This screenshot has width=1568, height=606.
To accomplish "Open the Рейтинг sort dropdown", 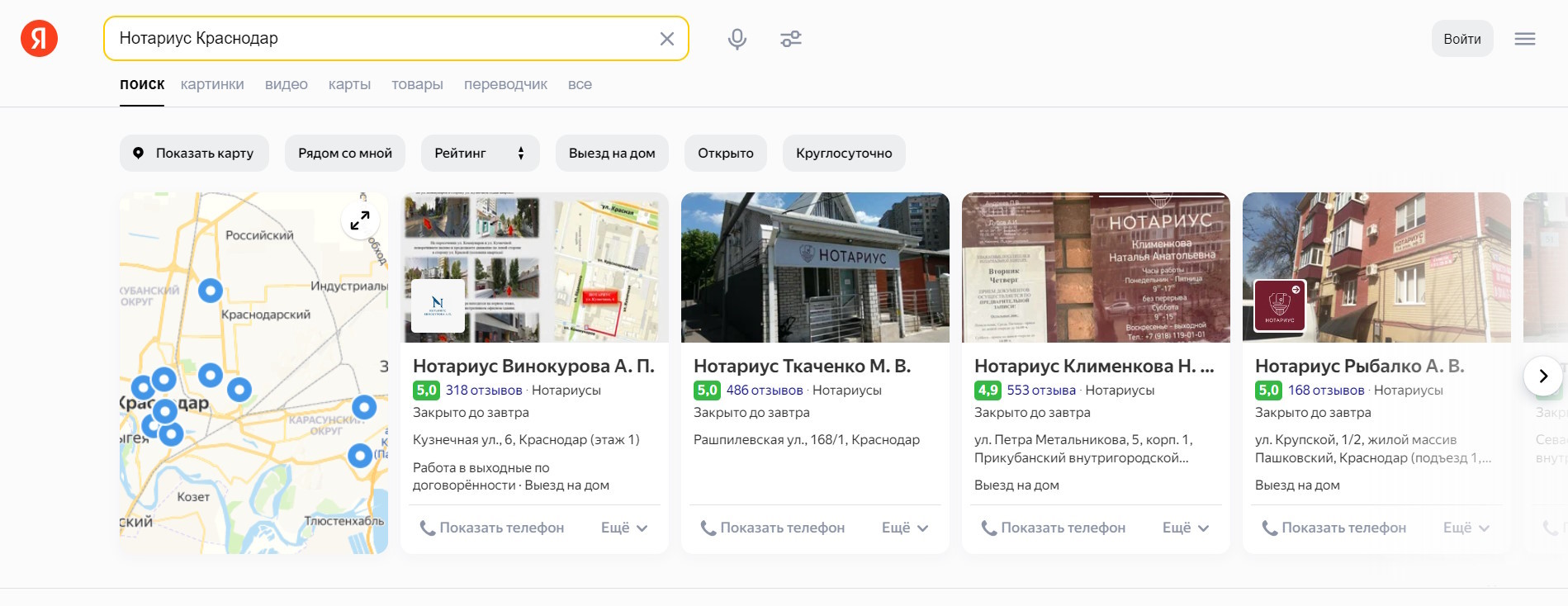I will point(481,154).
